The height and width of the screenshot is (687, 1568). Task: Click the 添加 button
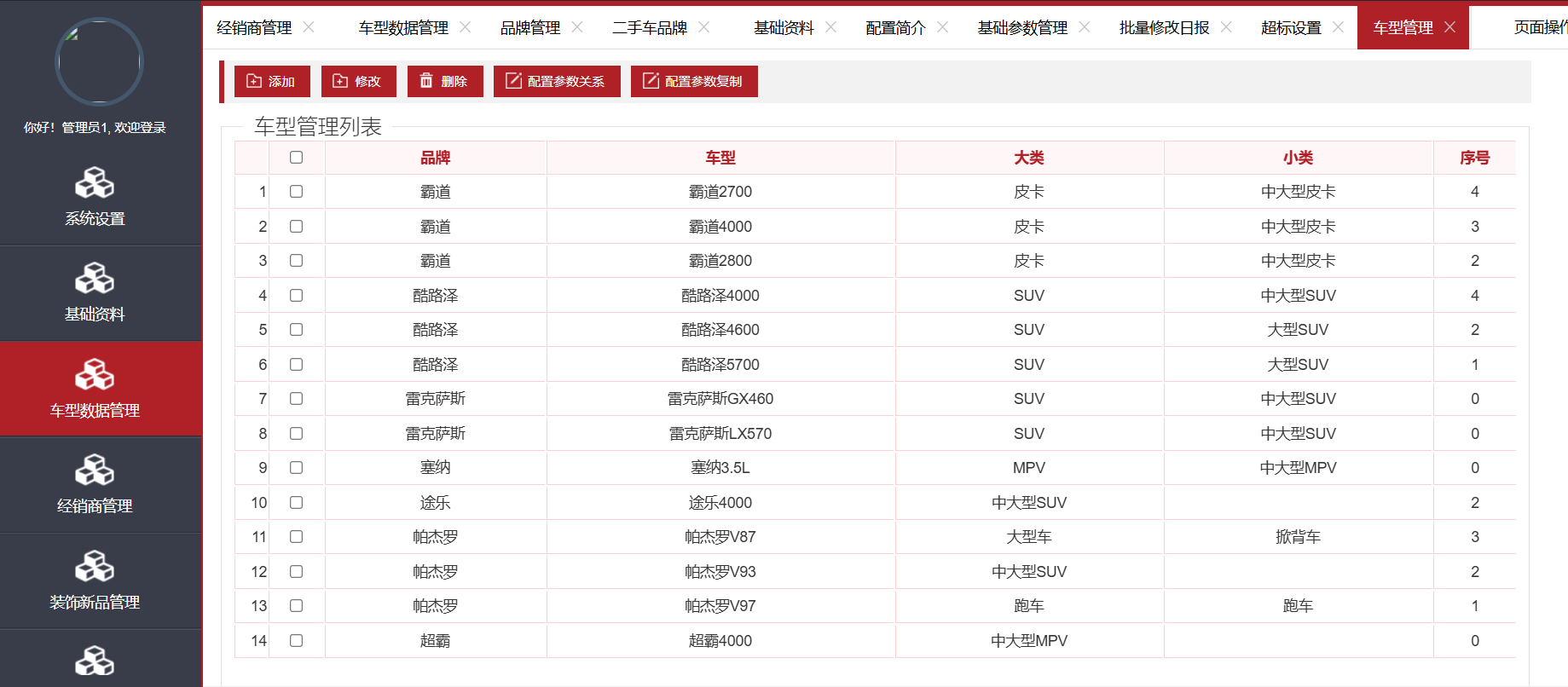[271, 81]
